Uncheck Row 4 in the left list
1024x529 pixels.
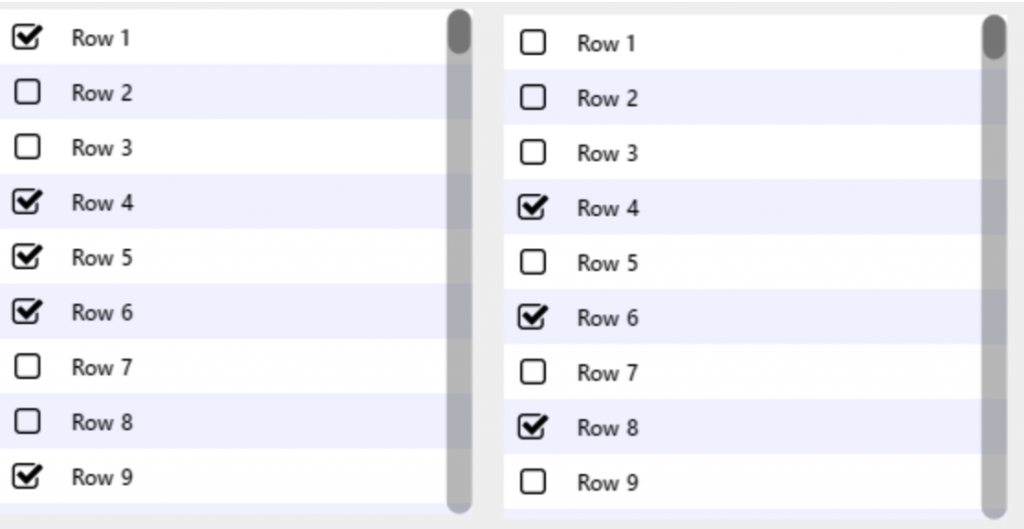pos(27,203)
